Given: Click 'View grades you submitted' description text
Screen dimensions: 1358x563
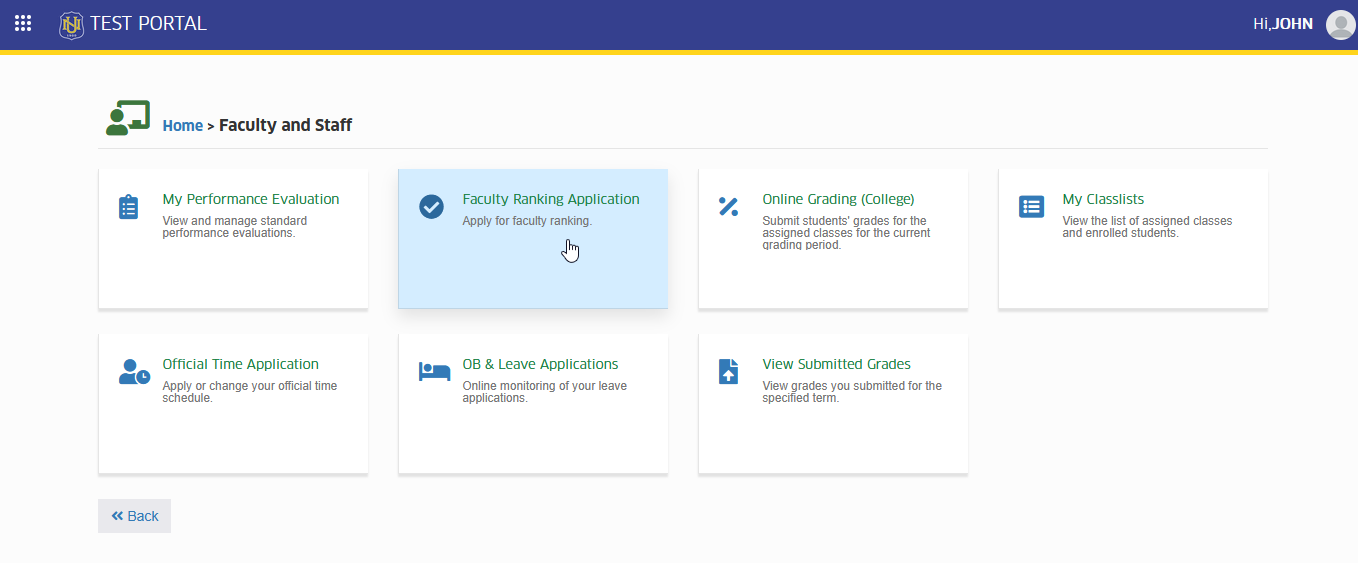Looking at the screenshot, I should pos(852,392).
